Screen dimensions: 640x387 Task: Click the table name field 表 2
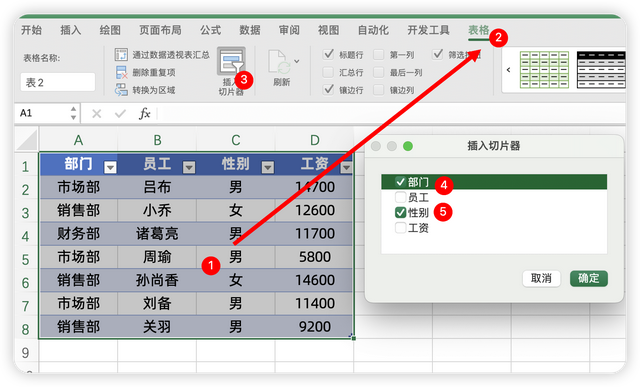(x=58, y=82)
